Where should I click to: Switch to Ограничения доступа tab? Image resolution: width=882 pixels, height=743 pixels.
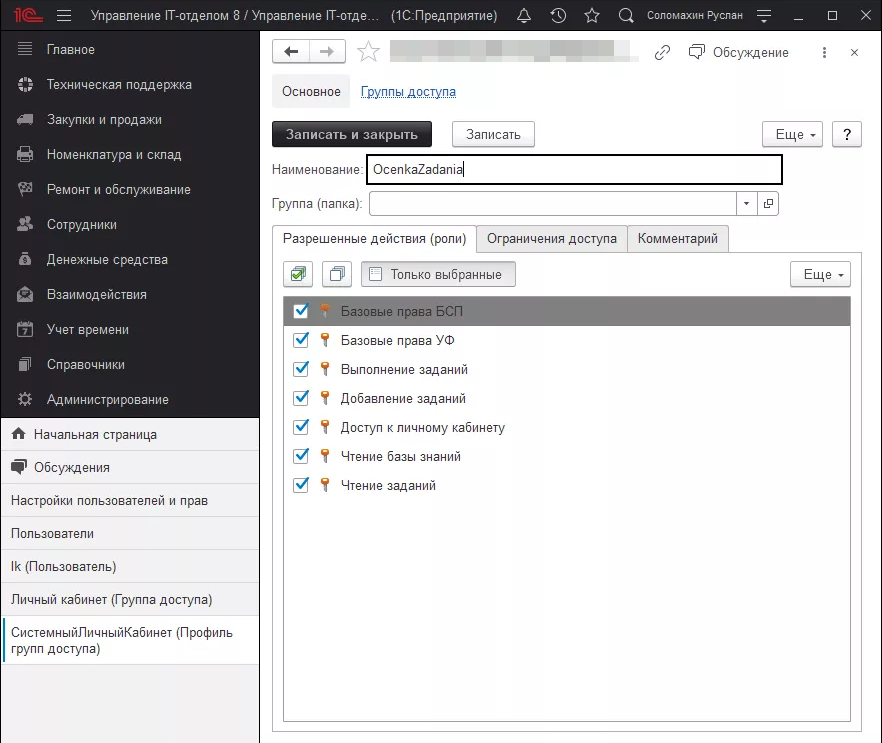(x=551, y=239)
